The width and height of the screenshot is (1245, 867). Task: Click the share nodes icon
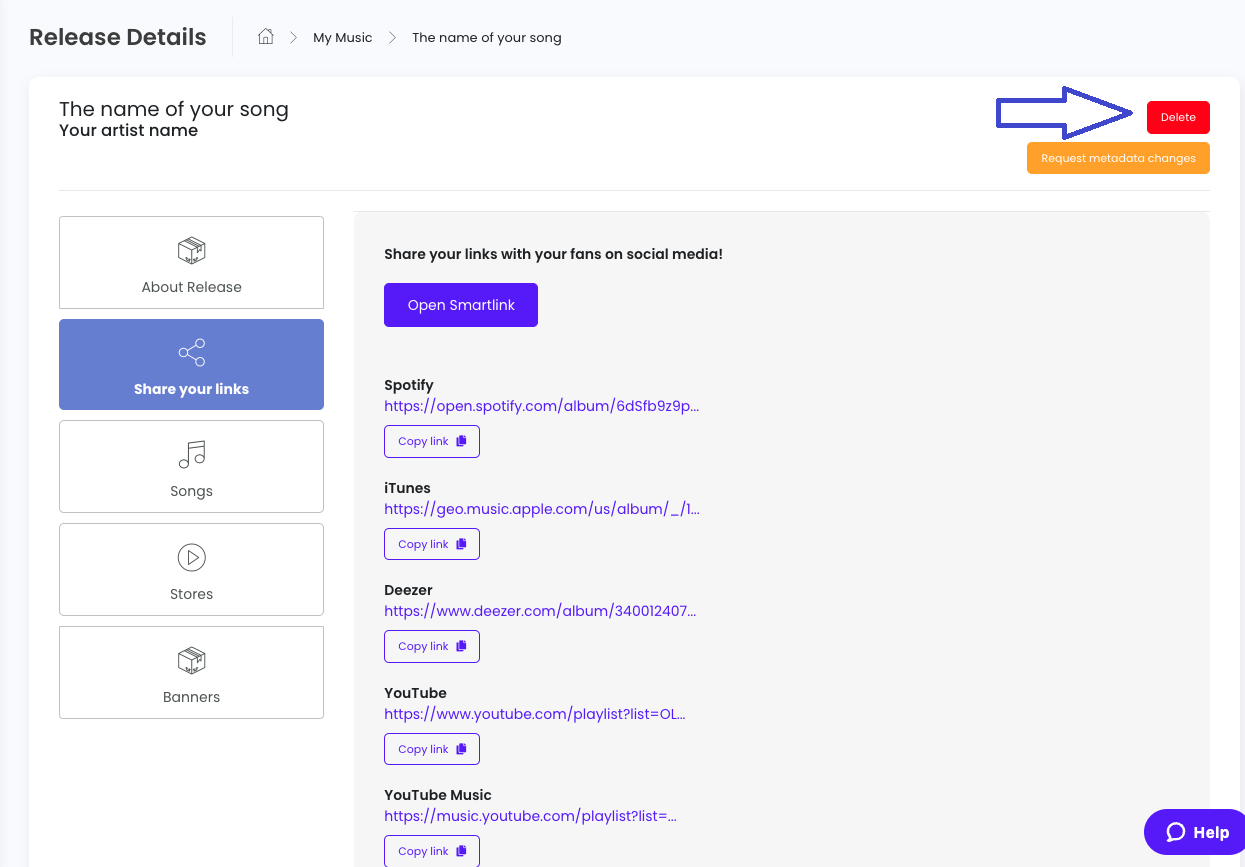191,352
